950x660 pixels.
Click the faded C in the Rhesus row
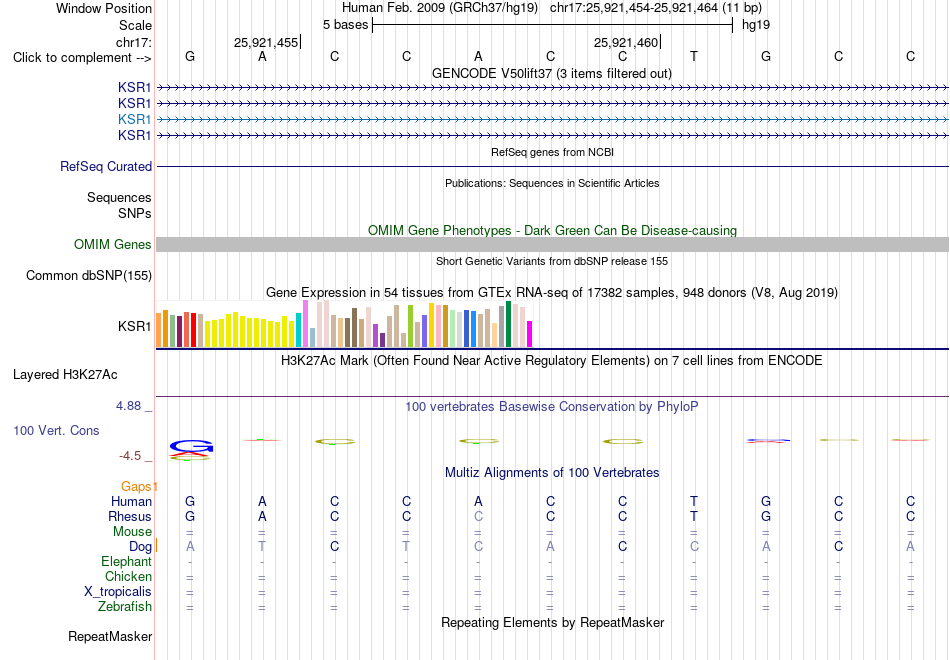point(479,516)
